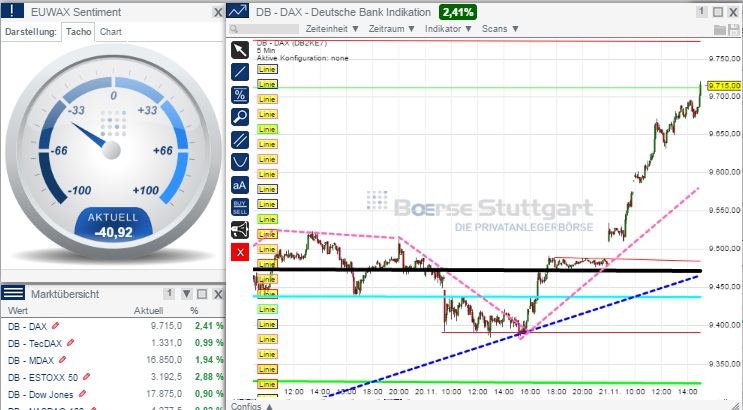Viewport: 743px width, 410px height.
Task: Select the cyan horizontal line on chart
Action: (x=477, y=297)
